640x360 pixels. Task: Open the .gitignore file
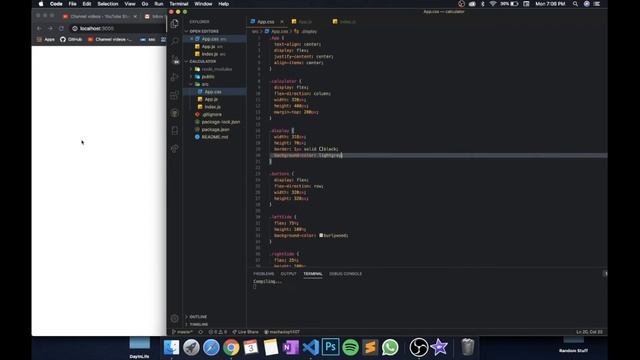point(211,115)
